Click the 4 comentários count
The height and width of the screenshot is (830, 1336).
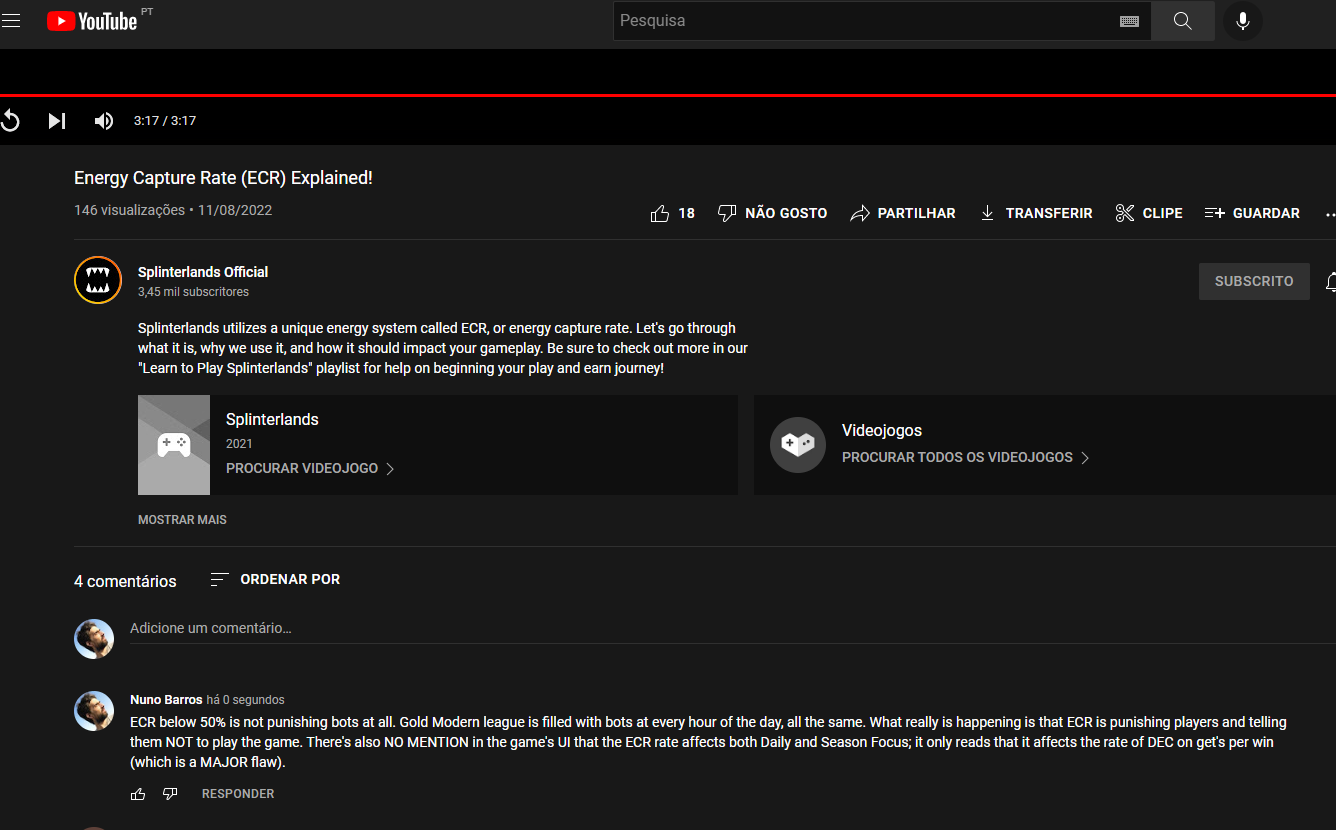[x=125, y=581]
